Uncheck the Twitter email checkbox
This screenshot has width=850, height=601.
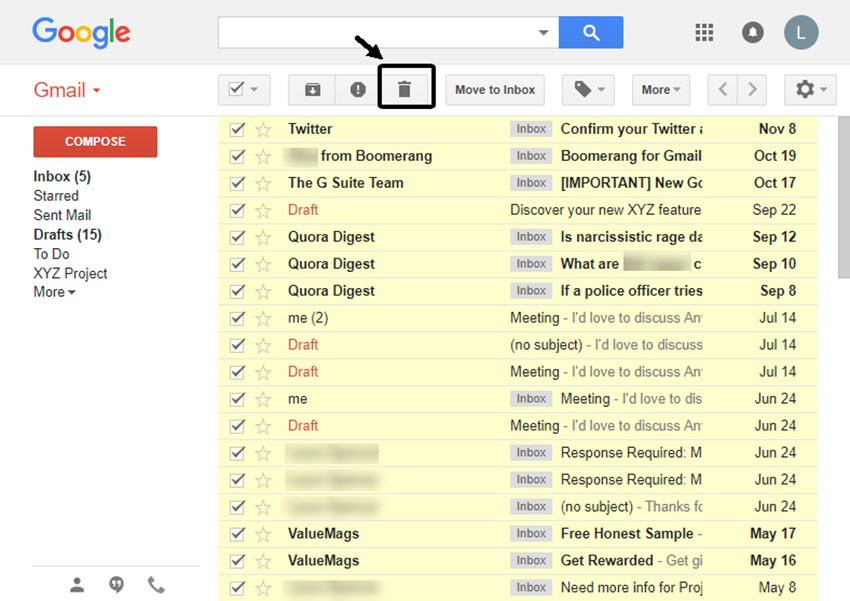237,128
